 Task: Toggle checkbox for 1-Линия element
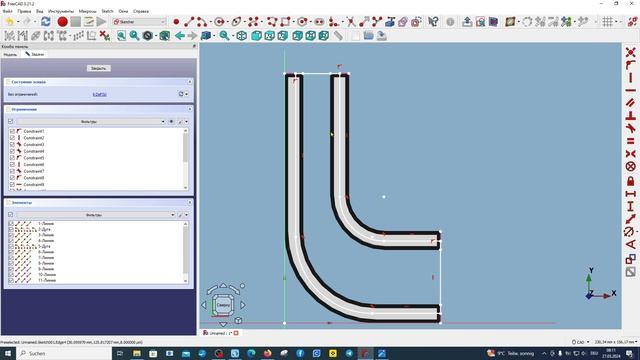coord(11,224)
